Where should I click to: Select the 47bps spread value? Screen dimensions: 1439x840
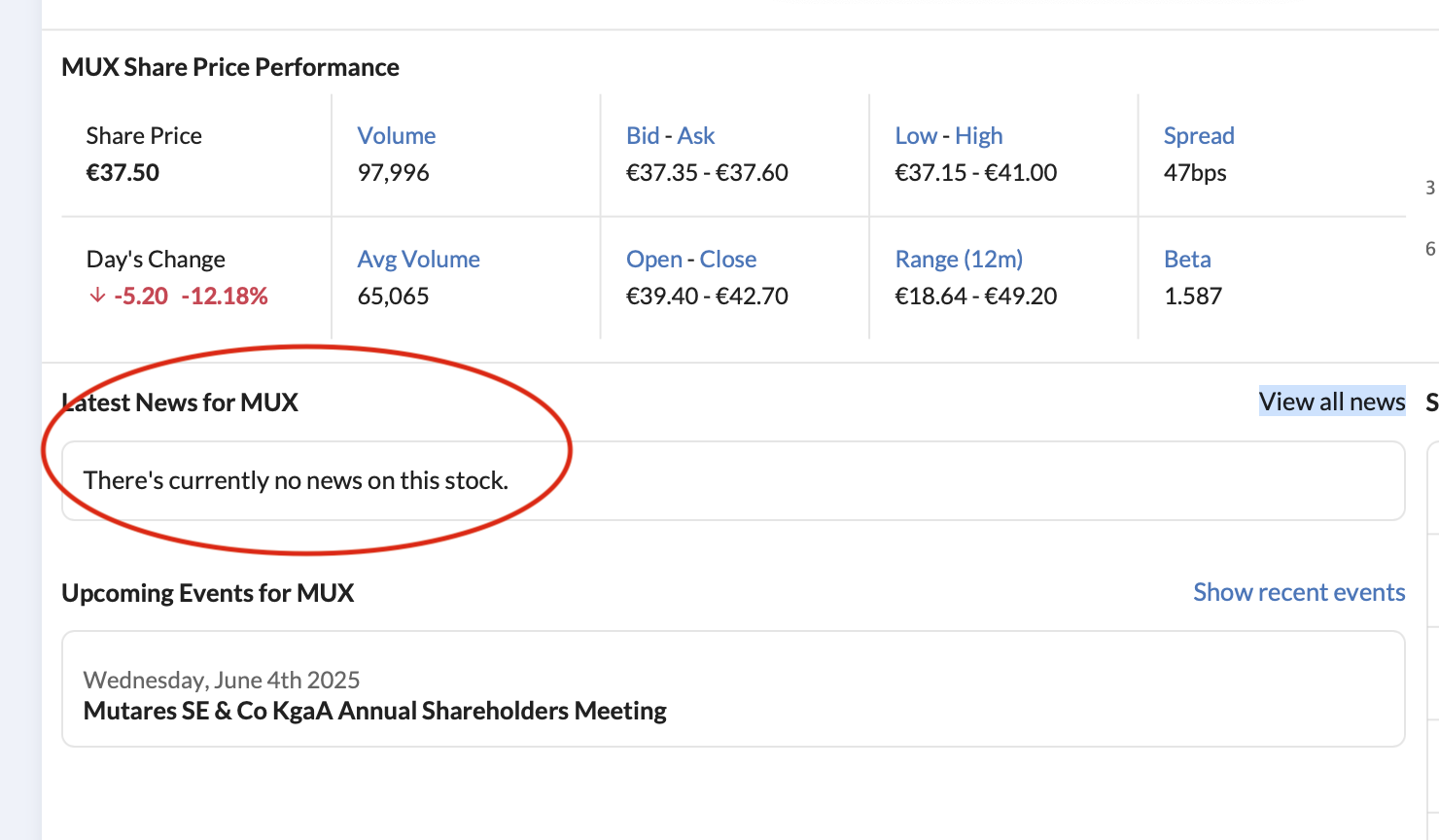tap(1195, 173)
